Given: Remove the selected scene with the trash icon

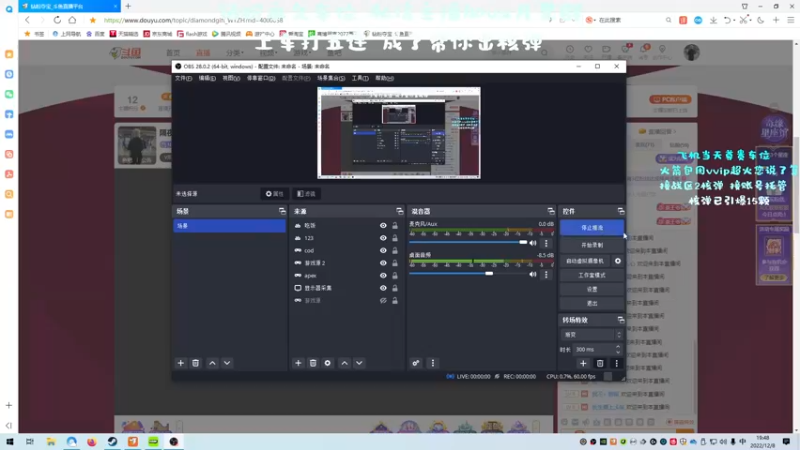Looking at the screenshot, I should click(195, 363).
